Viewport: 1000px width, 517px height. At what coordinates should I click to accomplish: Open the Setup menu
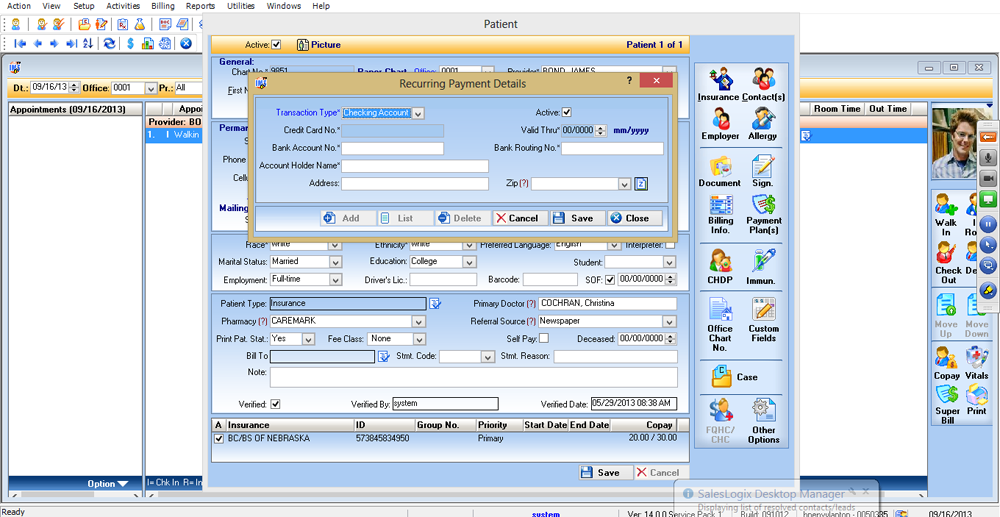[84, 6]
